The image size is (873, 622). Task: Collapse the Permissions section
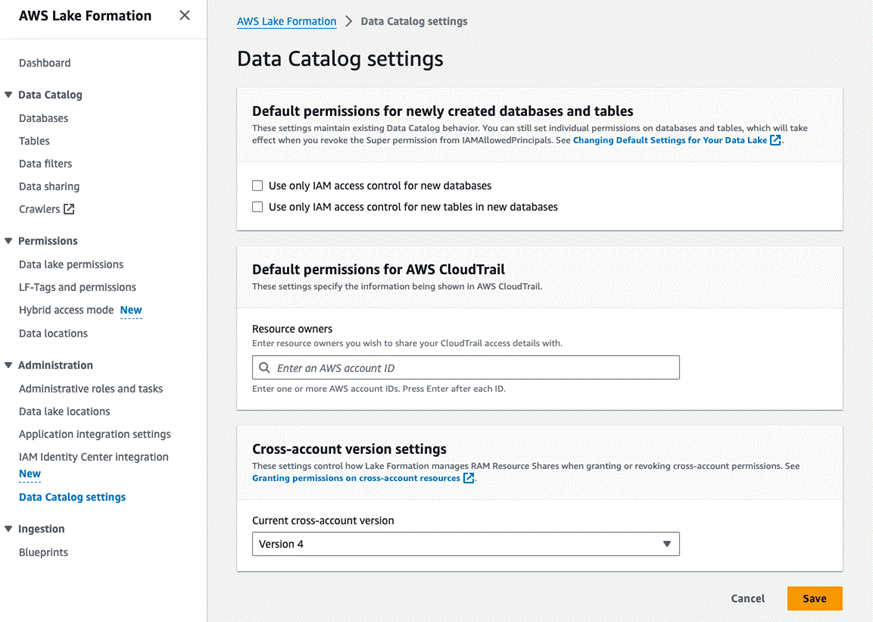click(x=9, y=241)
